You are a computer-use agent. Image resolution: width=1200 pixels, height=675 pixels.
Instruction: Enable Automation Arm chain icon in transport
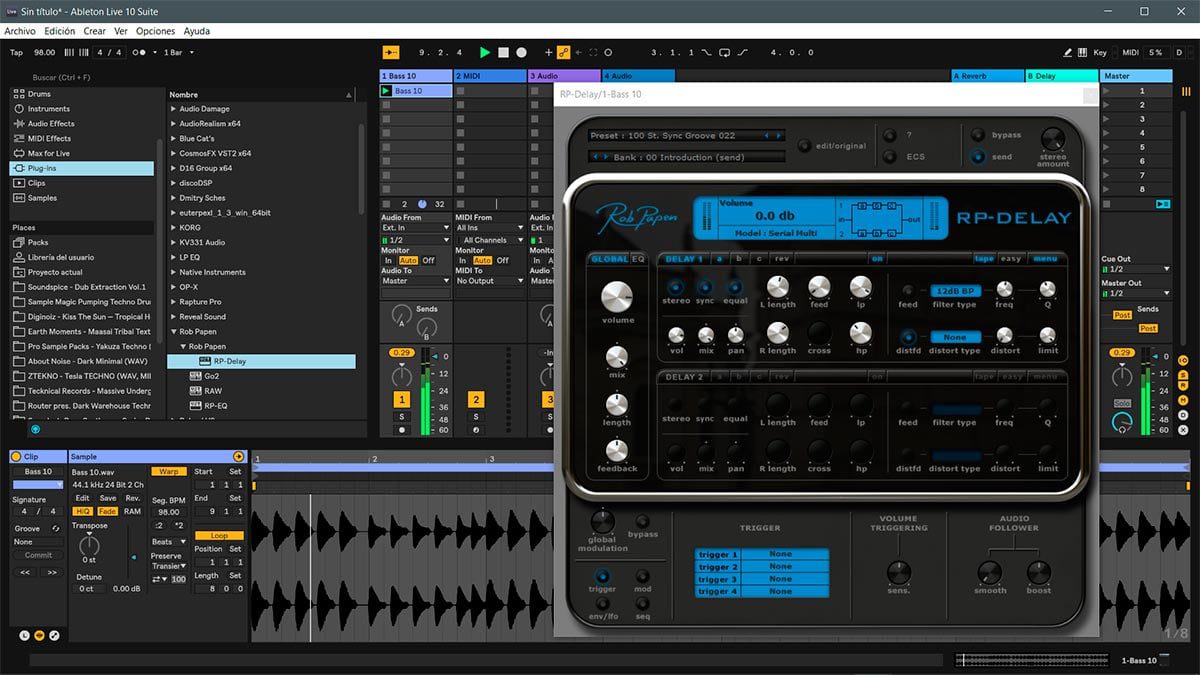pyautogui.click(x=563, y=52)
